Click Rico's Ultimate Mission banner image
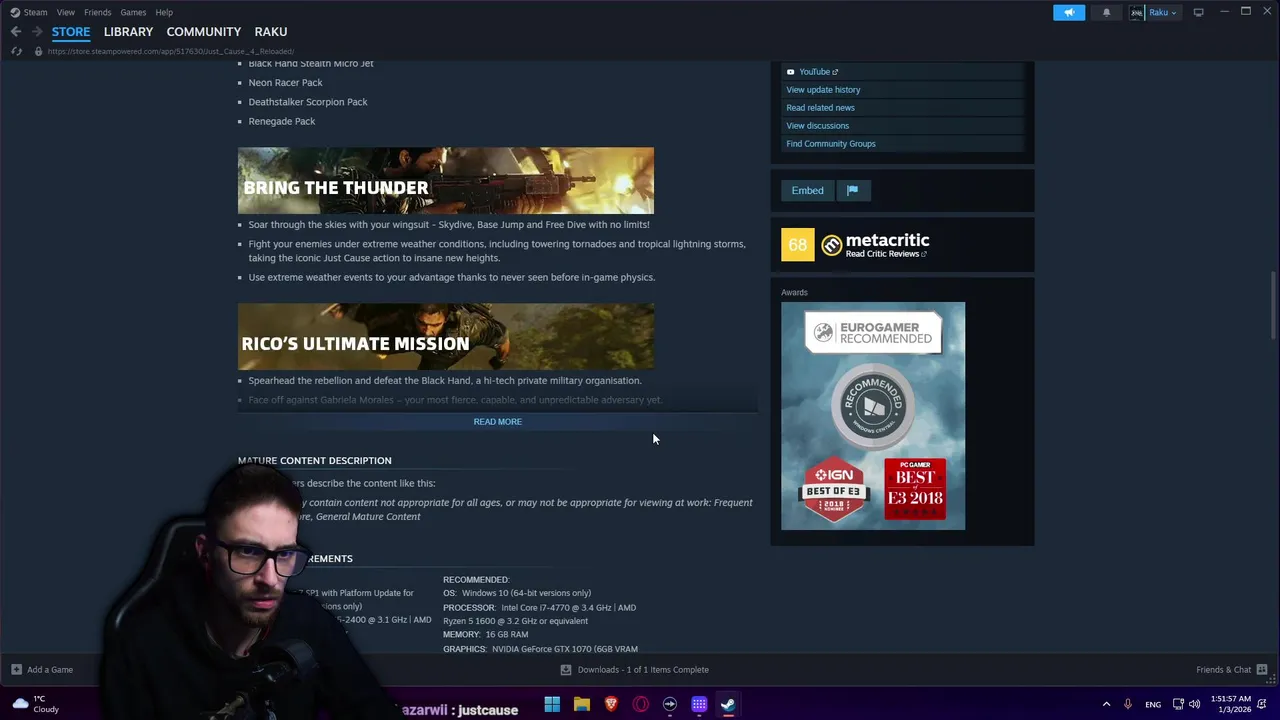 (x=446, y=337)
